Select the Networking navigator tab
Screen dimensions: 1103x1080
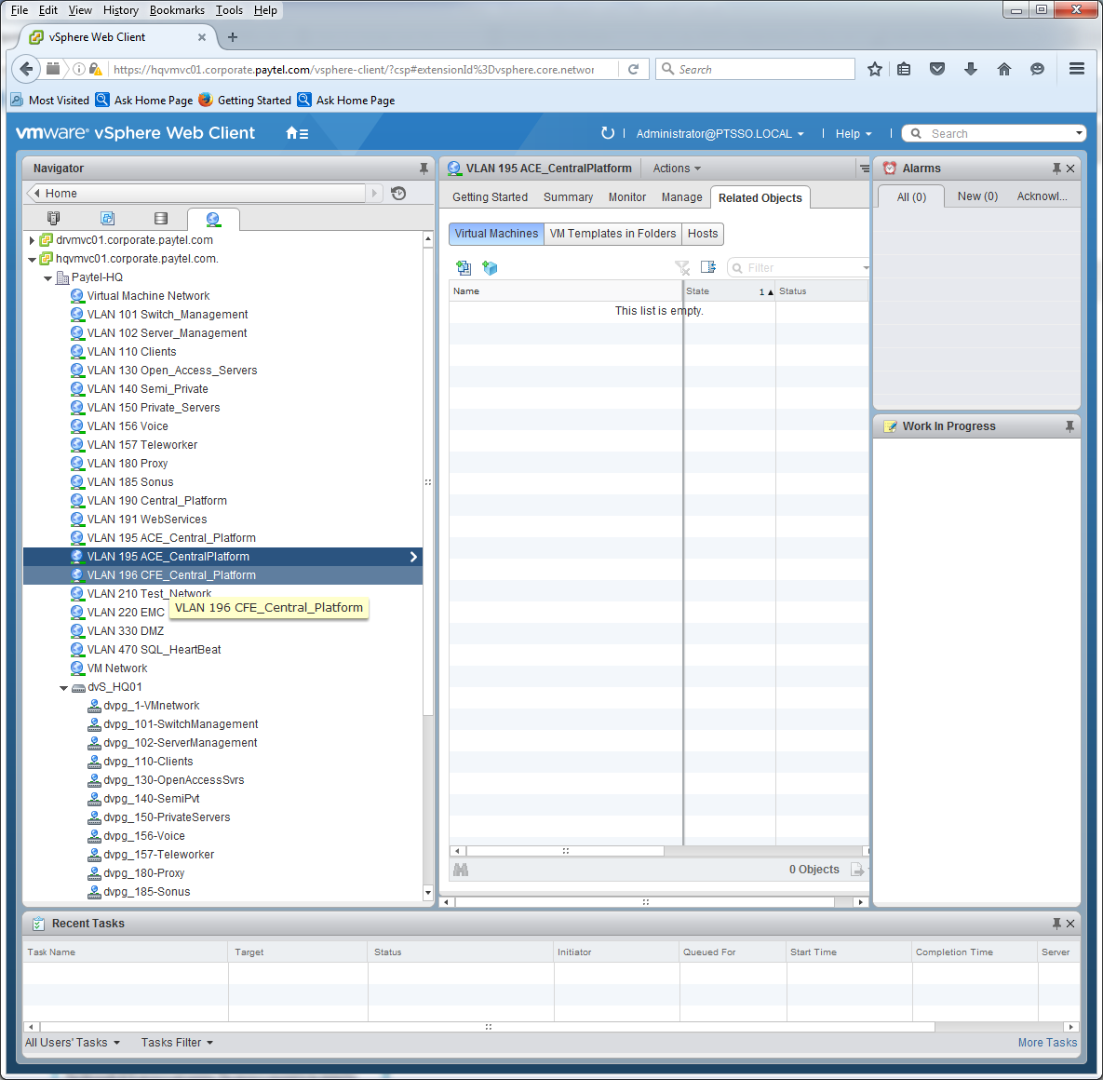pyautogui.click(x=213, y=219)
